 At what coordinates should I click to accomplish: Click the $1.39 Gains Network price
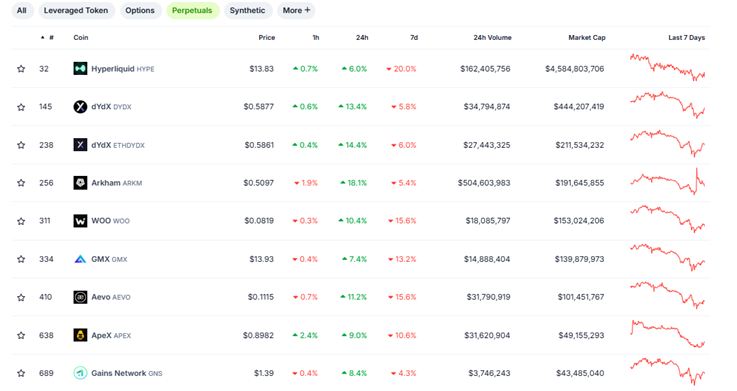pos(264,373)
